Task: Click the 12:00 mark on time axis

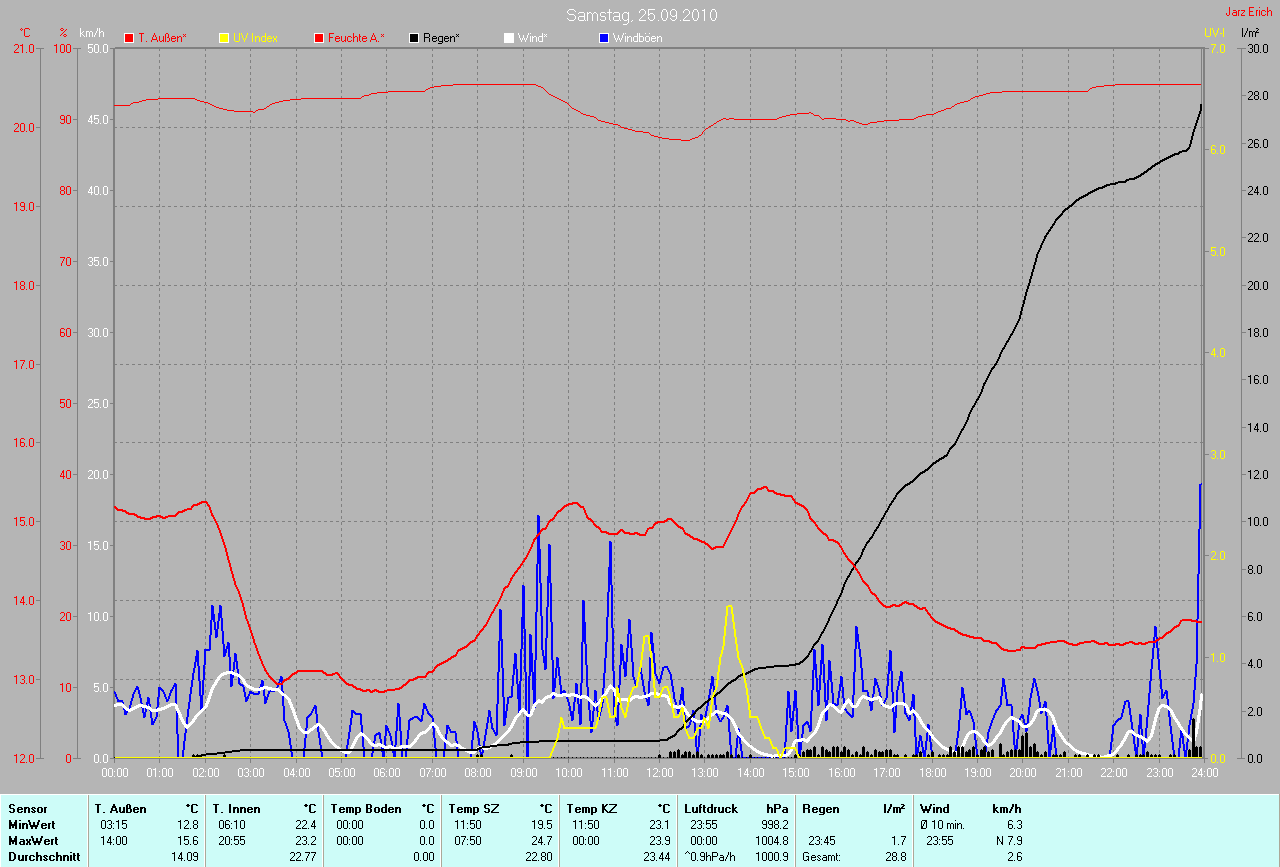Action: 659,772
